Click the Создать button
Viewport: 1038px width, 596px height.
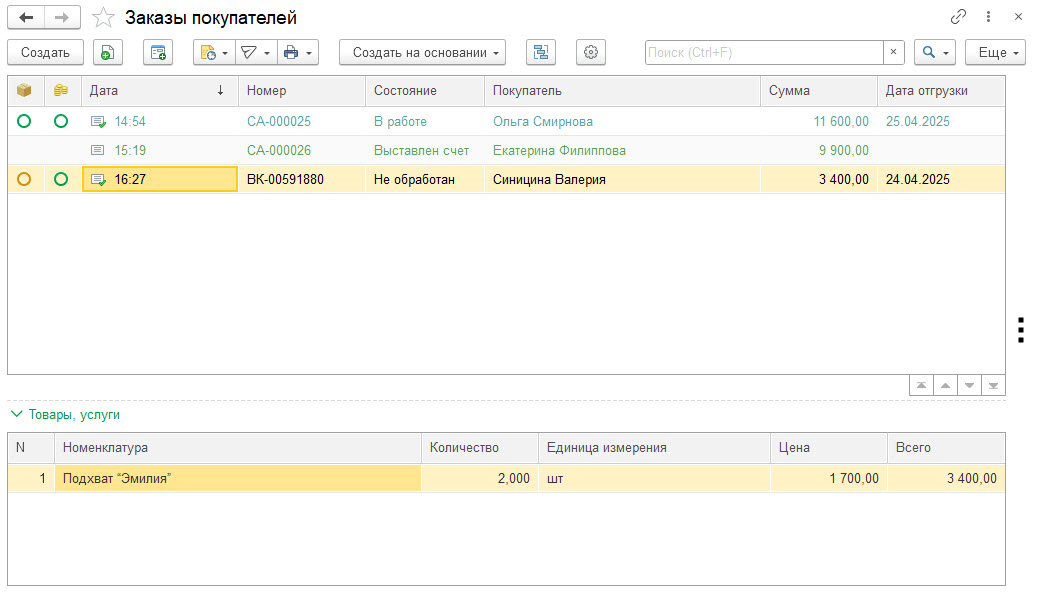[45, 52]
